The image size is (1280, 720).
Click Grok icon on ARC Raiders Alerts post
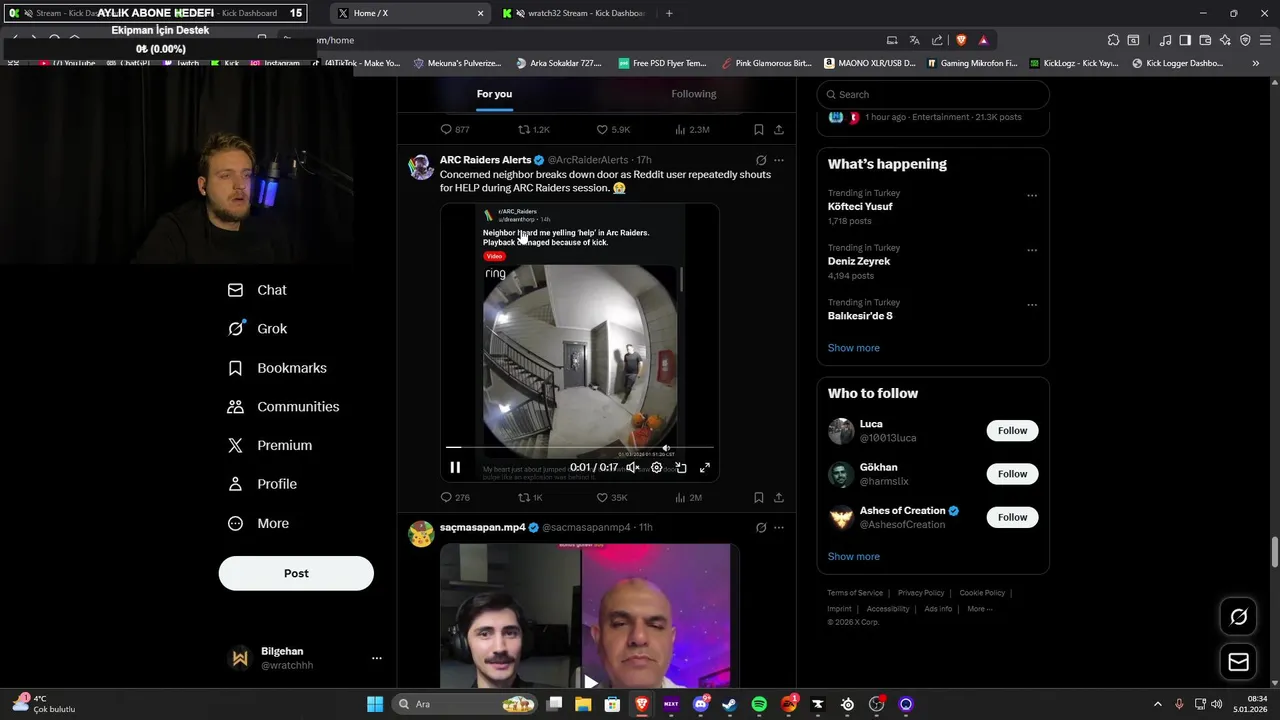(x=761, y=160)
